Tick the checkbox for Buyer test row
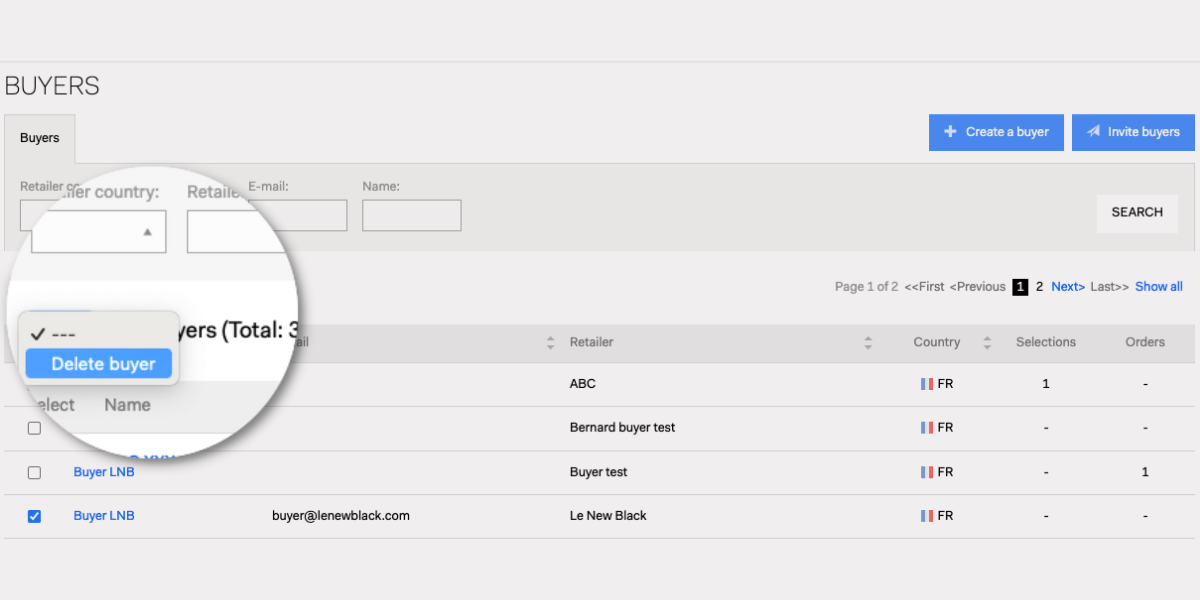This screenshot has height=600, width=1200. pyautogui.click(x=34, y=472)
